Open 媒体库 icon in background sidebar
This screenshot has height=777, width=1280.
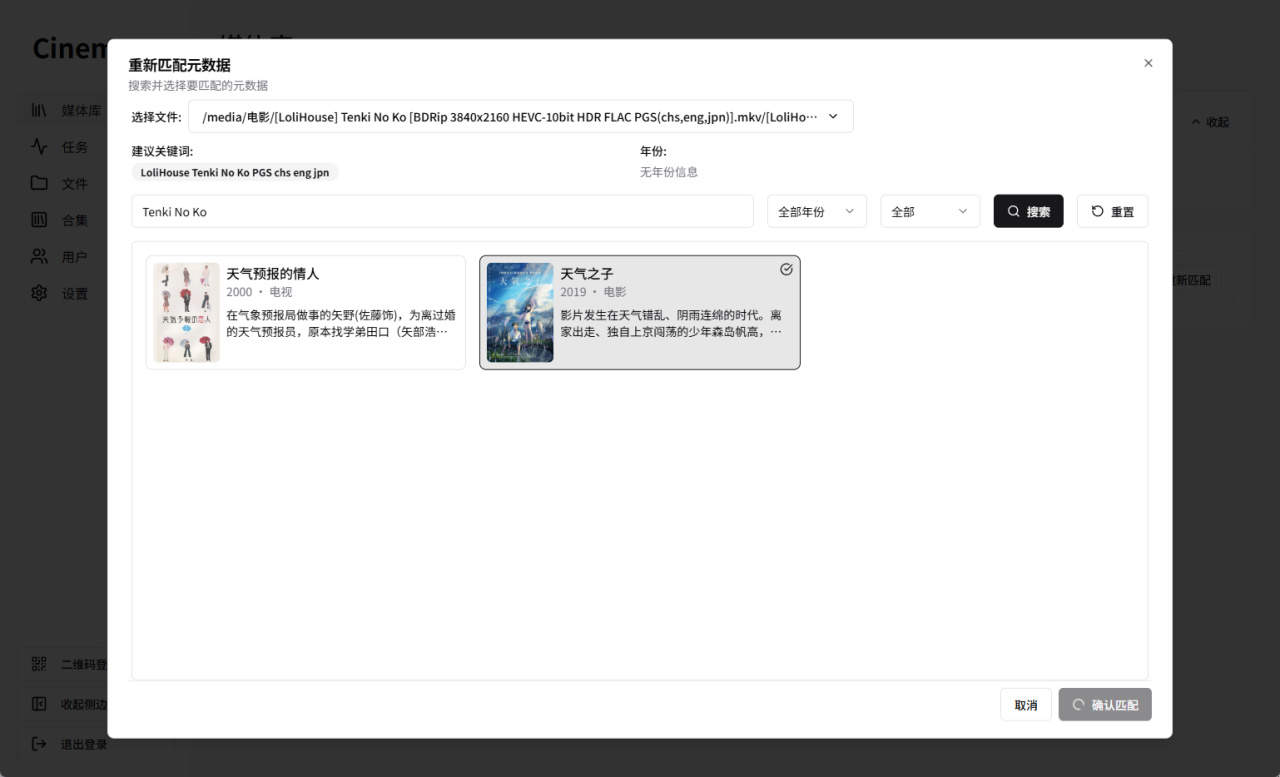click(39, 110)
